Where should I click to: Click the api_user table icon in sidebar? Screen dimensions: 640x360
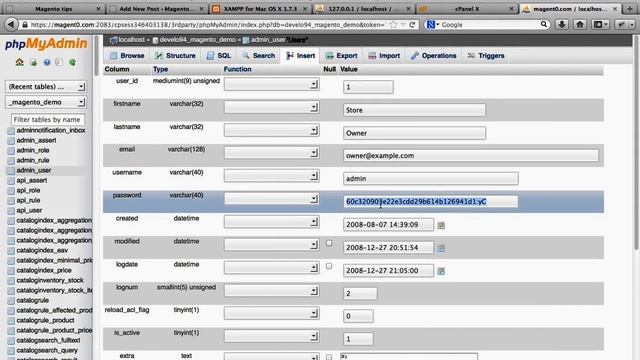pyautogui.click(x=11, y=211)
